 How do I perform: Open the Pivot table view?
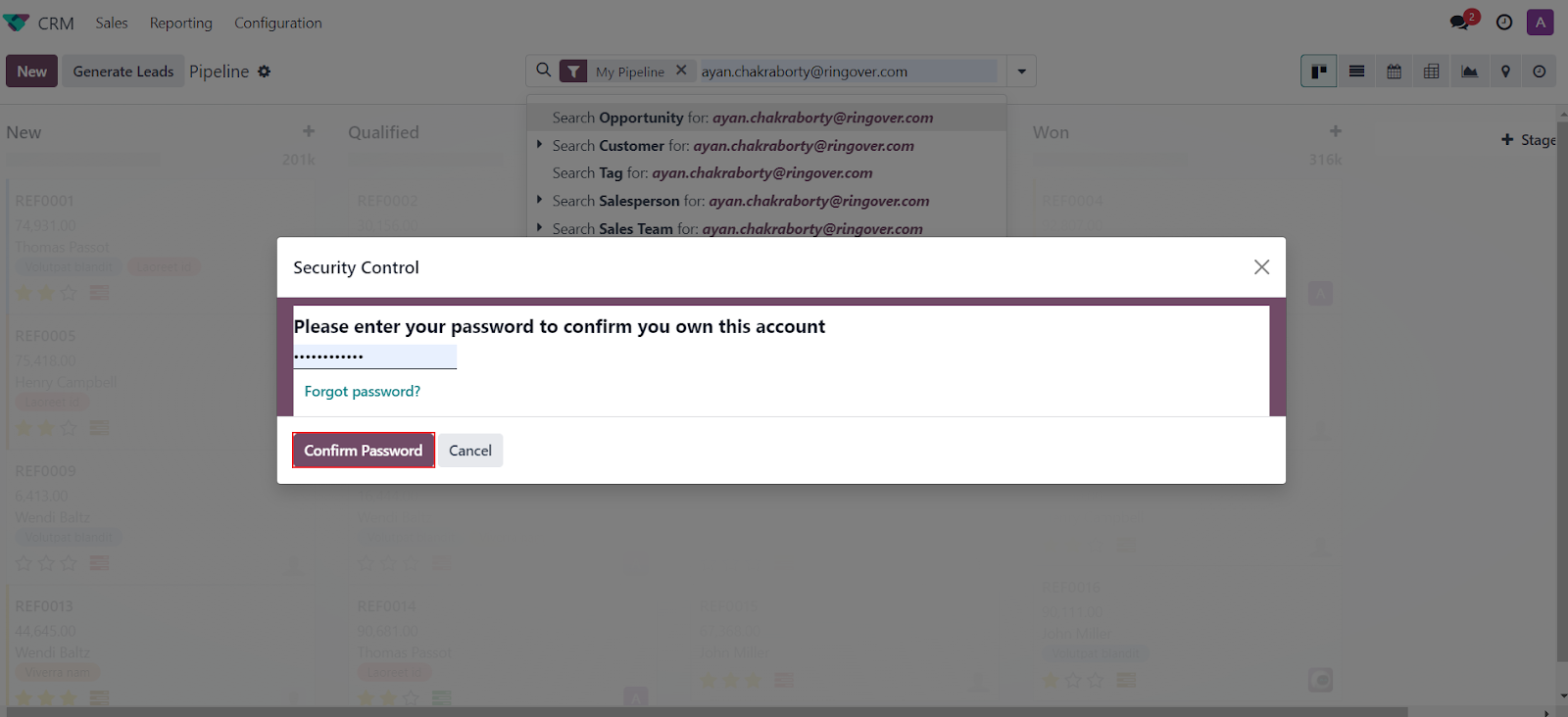(1431, 72)
